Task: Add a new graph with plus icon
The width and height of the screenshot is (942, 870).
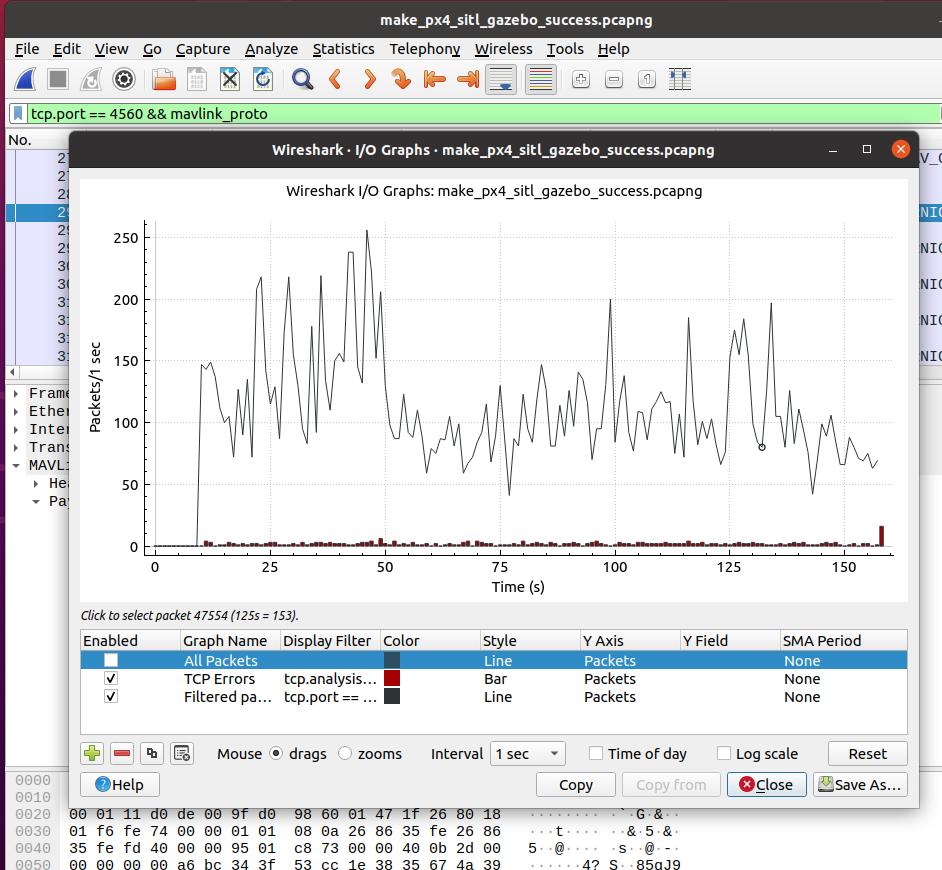Action: [x=92, y=753]
